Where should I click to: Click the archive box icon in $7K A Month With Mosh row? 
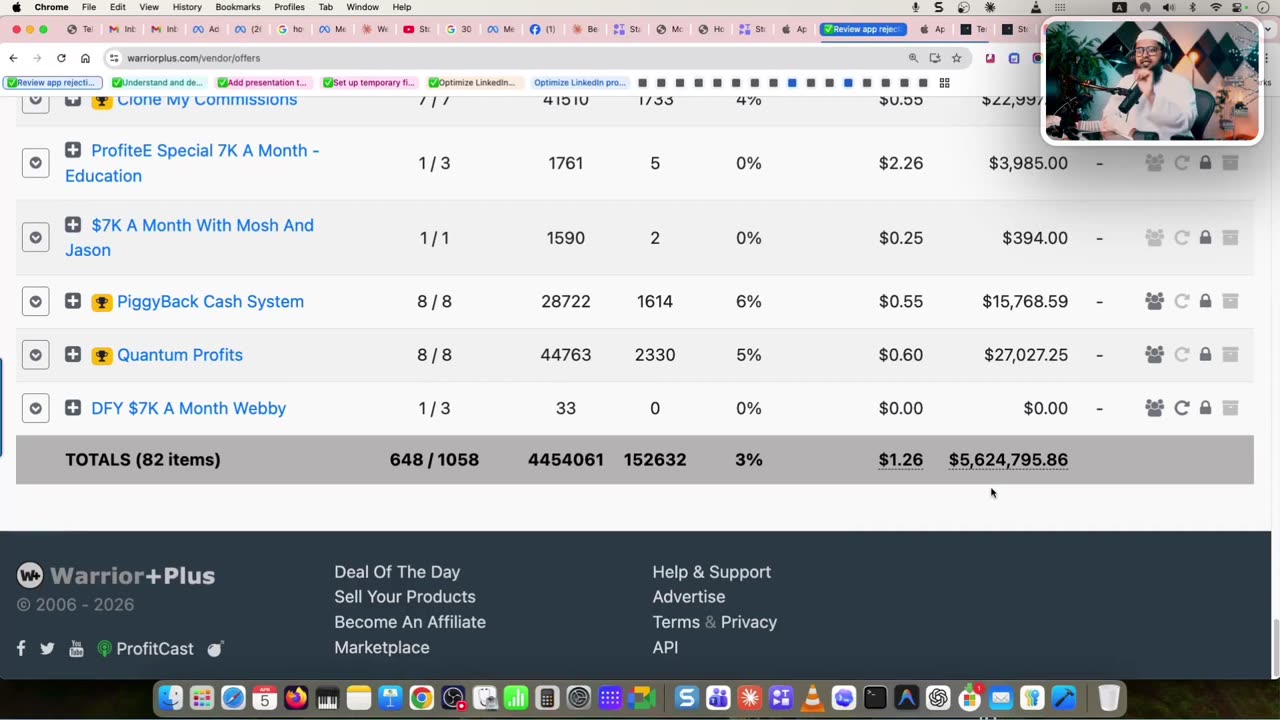click(1230, 237)
